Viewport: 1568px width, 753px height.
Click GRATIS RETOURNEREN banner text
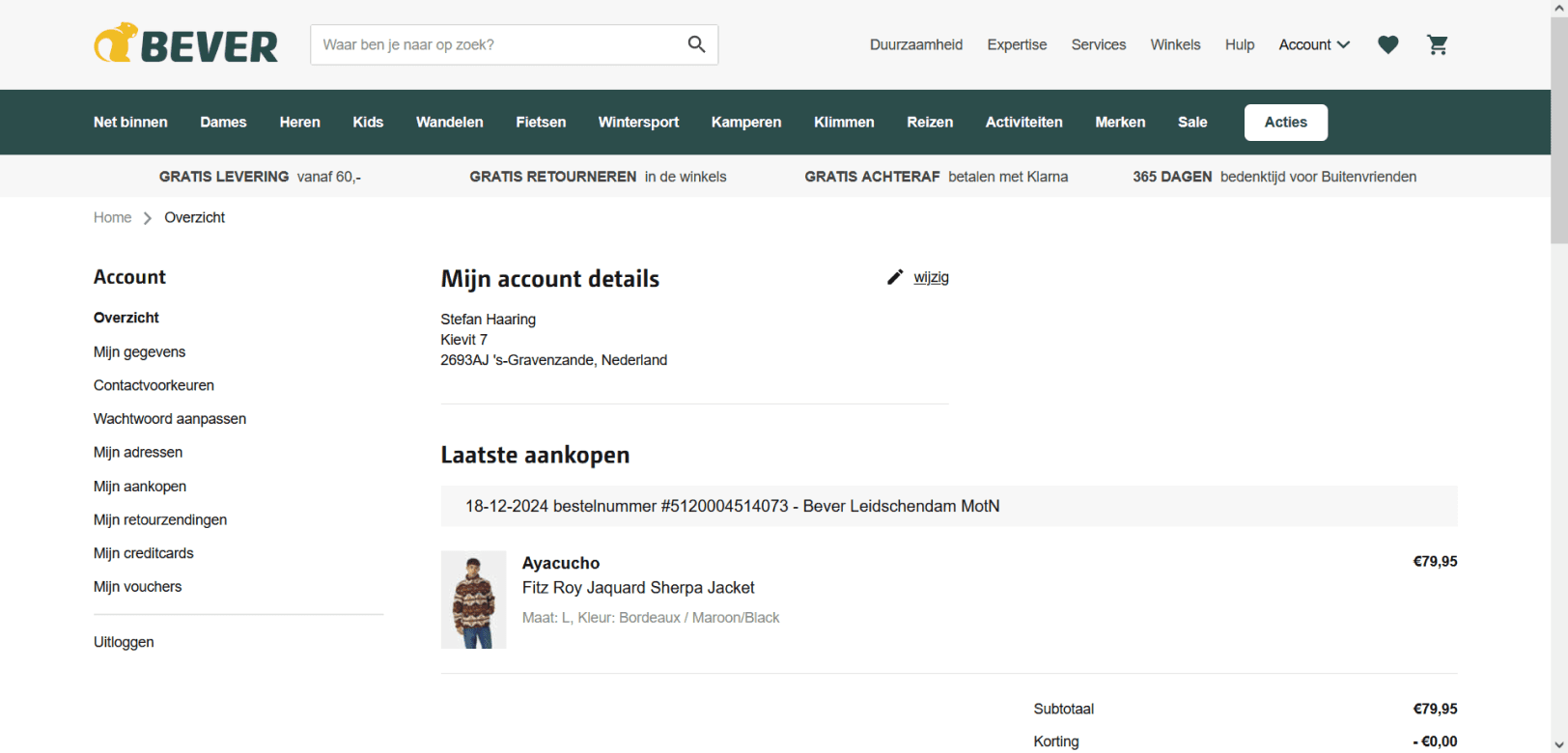[x=598, y=177]
